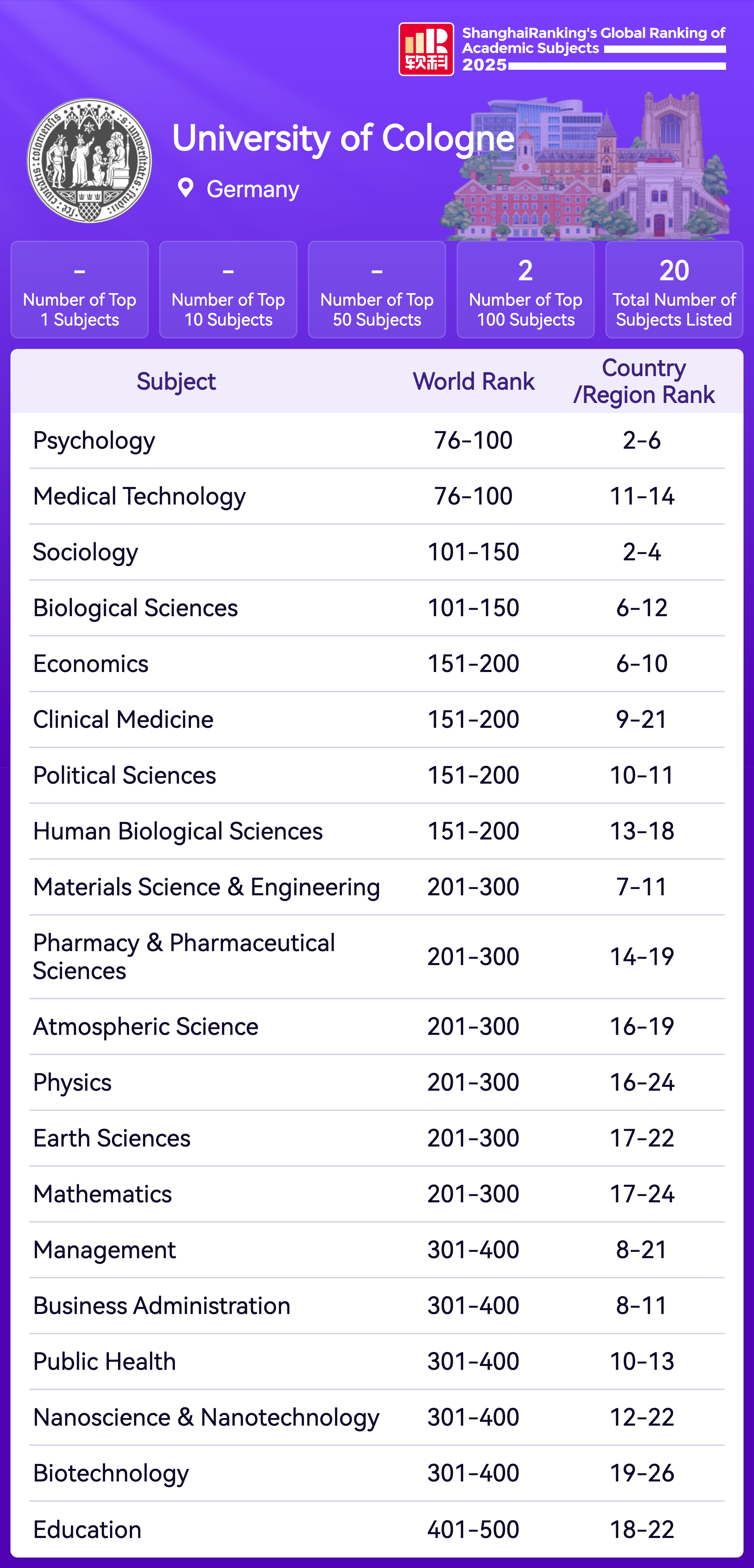
Task: Select the Number of Top 100 Subjects card
Action: (x=525, y=290)
